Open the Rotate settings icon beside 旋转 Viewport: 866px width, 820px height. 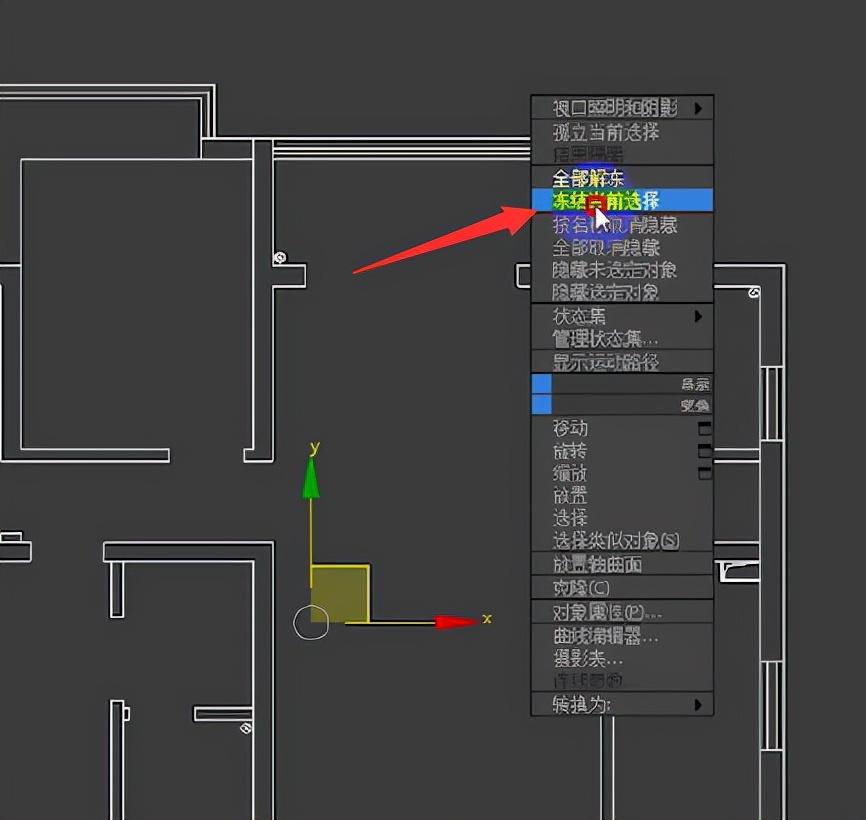pos(705,451)
